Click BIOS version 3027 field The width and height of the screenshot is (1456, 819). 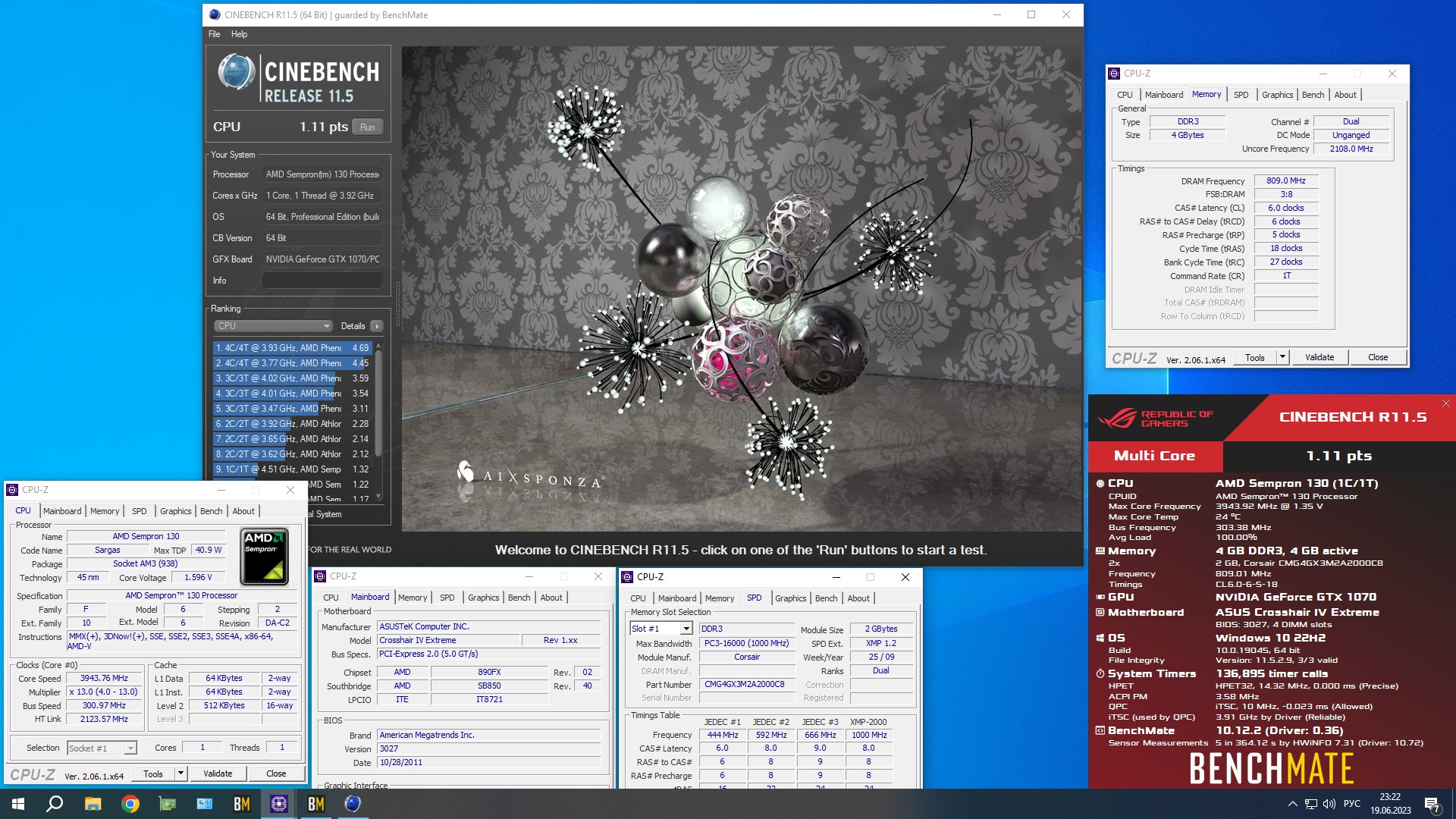pyautogui.click(x=489, y=748)
